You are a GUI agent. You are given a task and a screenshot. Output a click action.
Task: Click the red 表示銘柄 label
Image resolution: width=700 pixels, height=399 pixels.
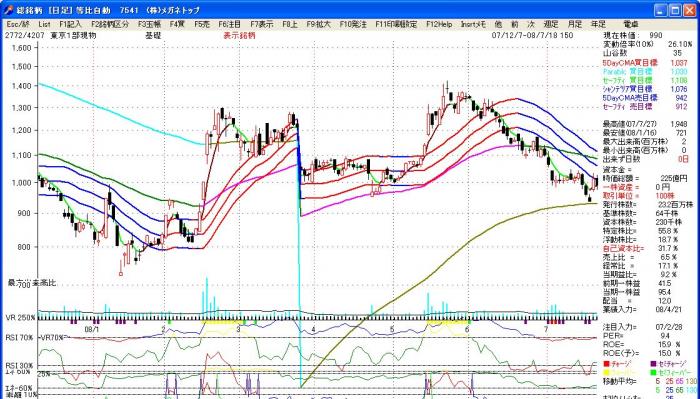pos(239,35)
